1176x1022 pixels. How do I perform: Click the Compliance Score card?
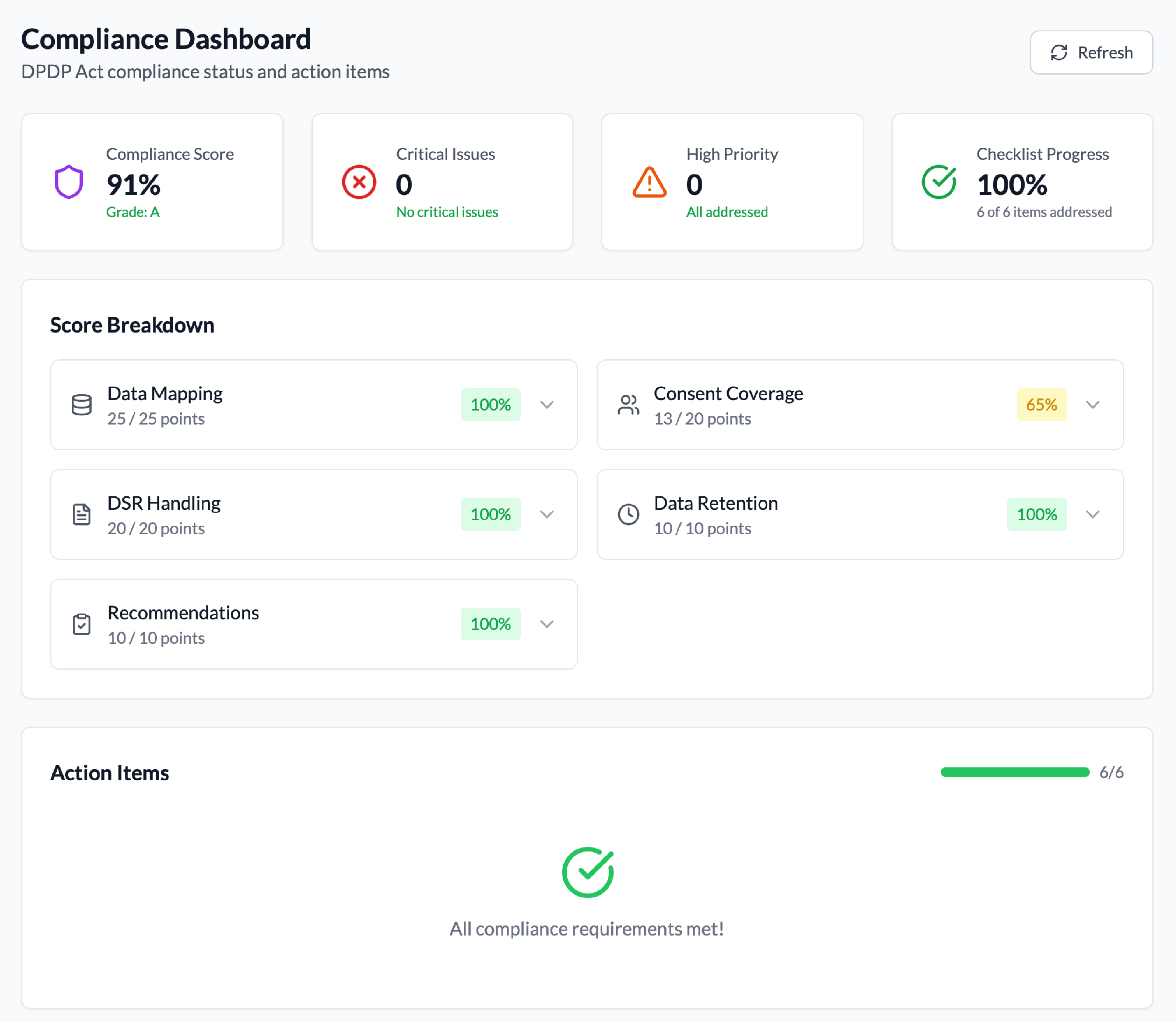pyautogui.click(x=152, y=181)
